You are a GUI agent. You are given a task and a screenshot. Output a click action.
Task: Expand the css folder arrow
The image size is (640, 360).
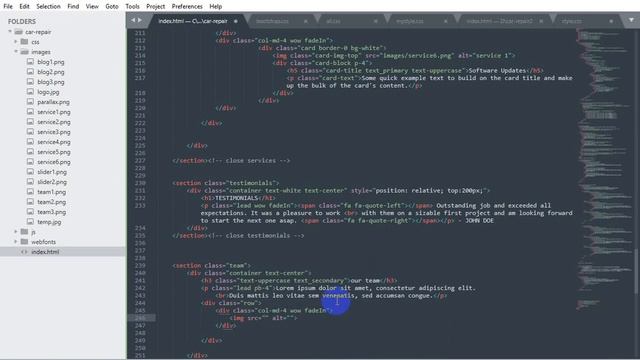[x=16, y=42]
